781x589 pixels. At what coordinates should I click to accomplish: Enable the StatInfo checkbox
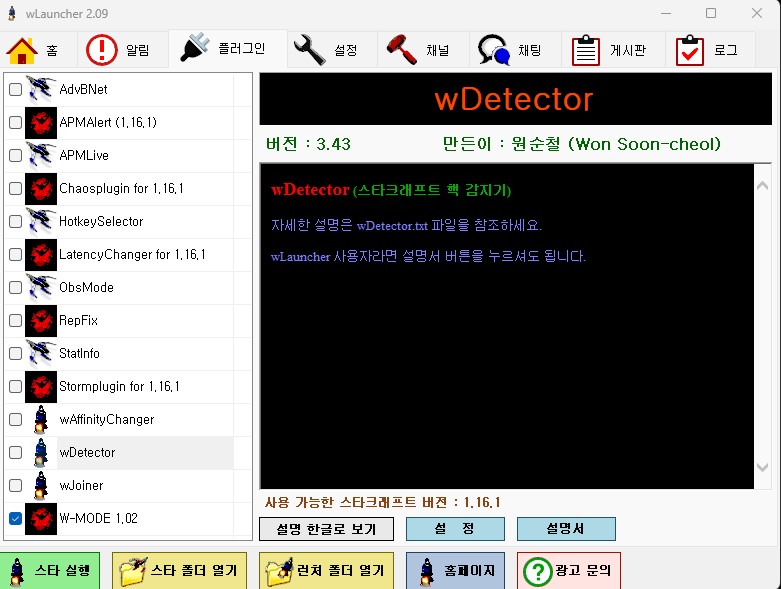15,353
